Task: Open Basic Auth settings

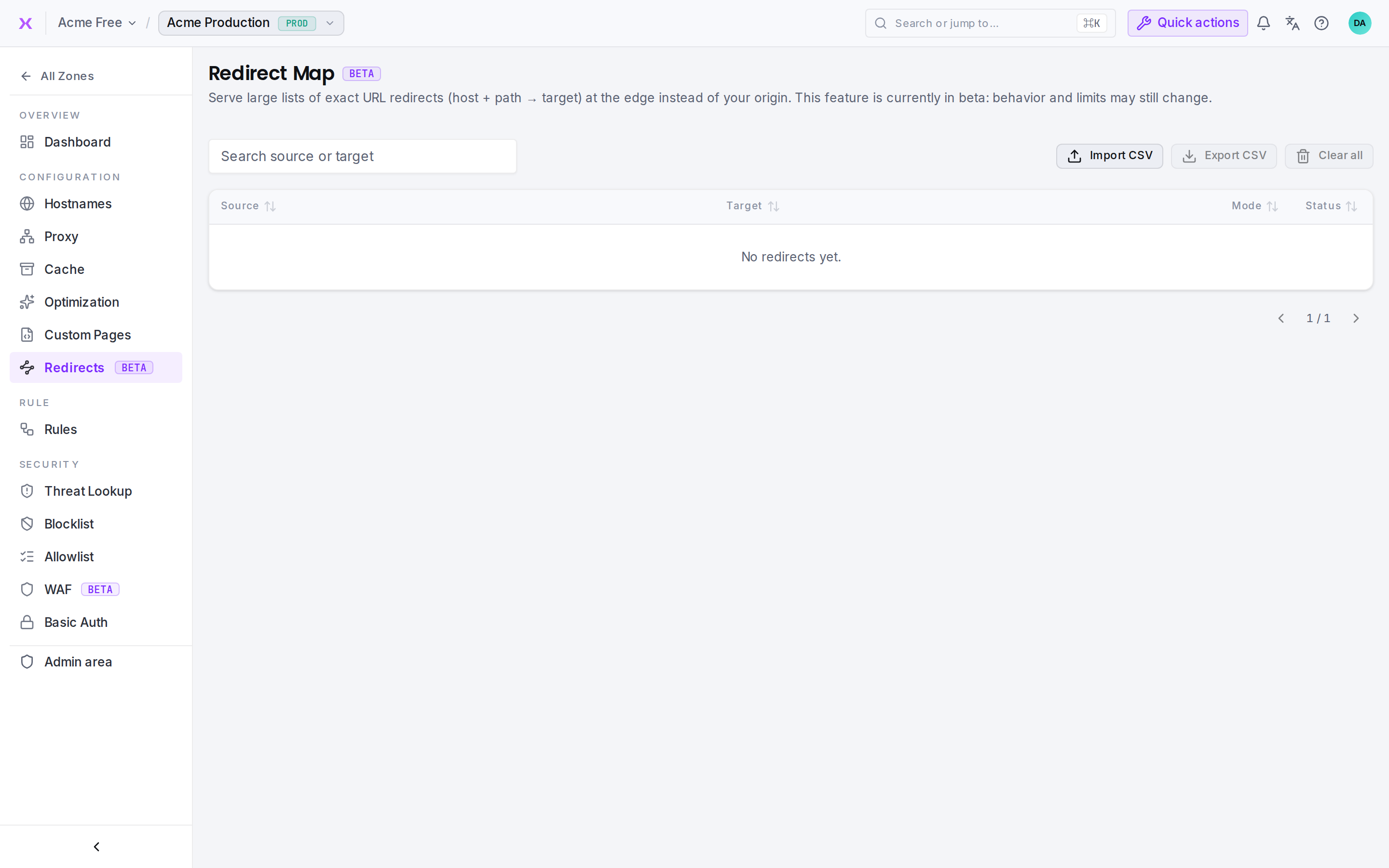Action: [x=96, y=622]
